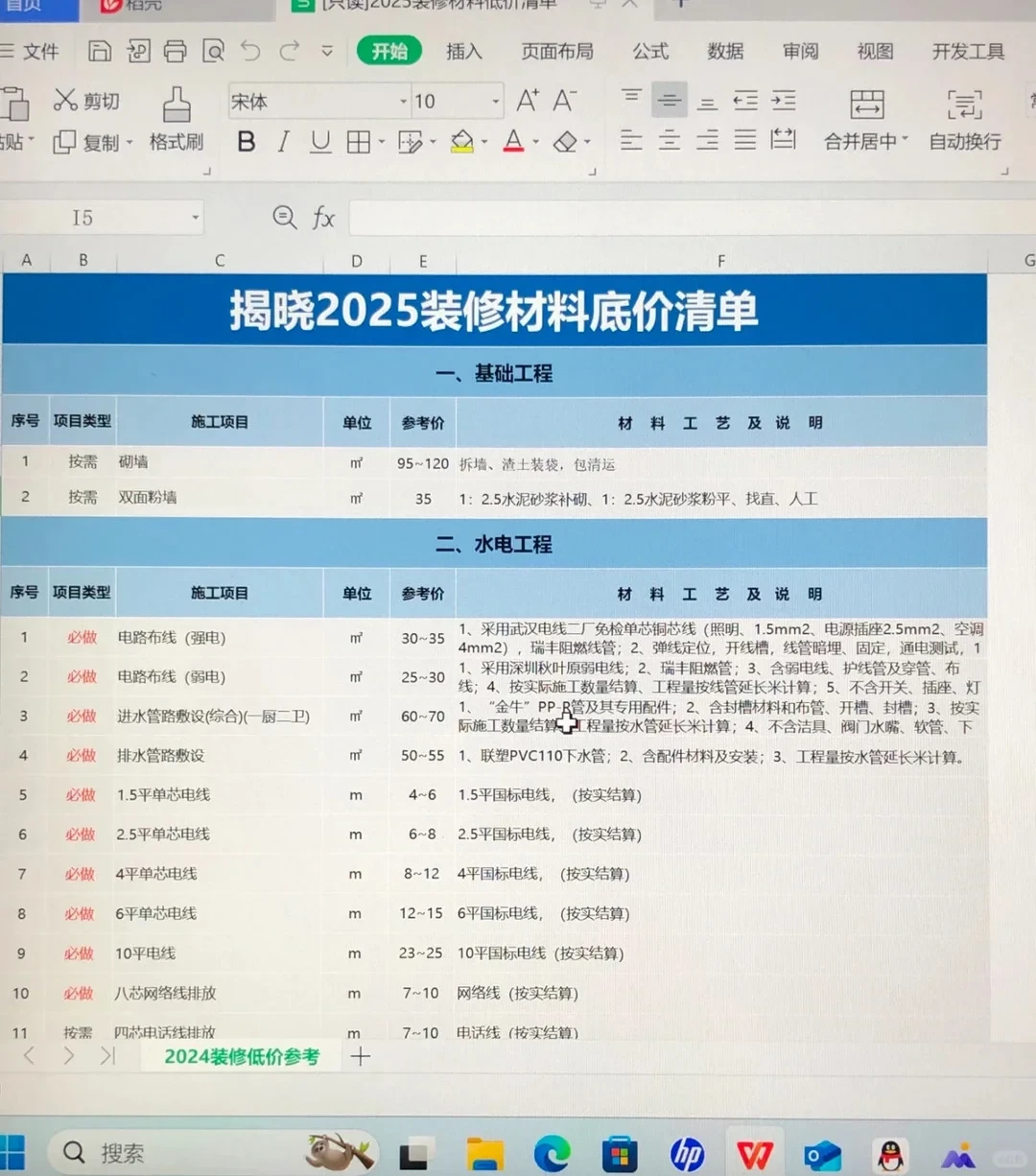Toggle underline formatting
Image resolution: width=1036 pixels, height=1176 pixels.
point(319,141)
